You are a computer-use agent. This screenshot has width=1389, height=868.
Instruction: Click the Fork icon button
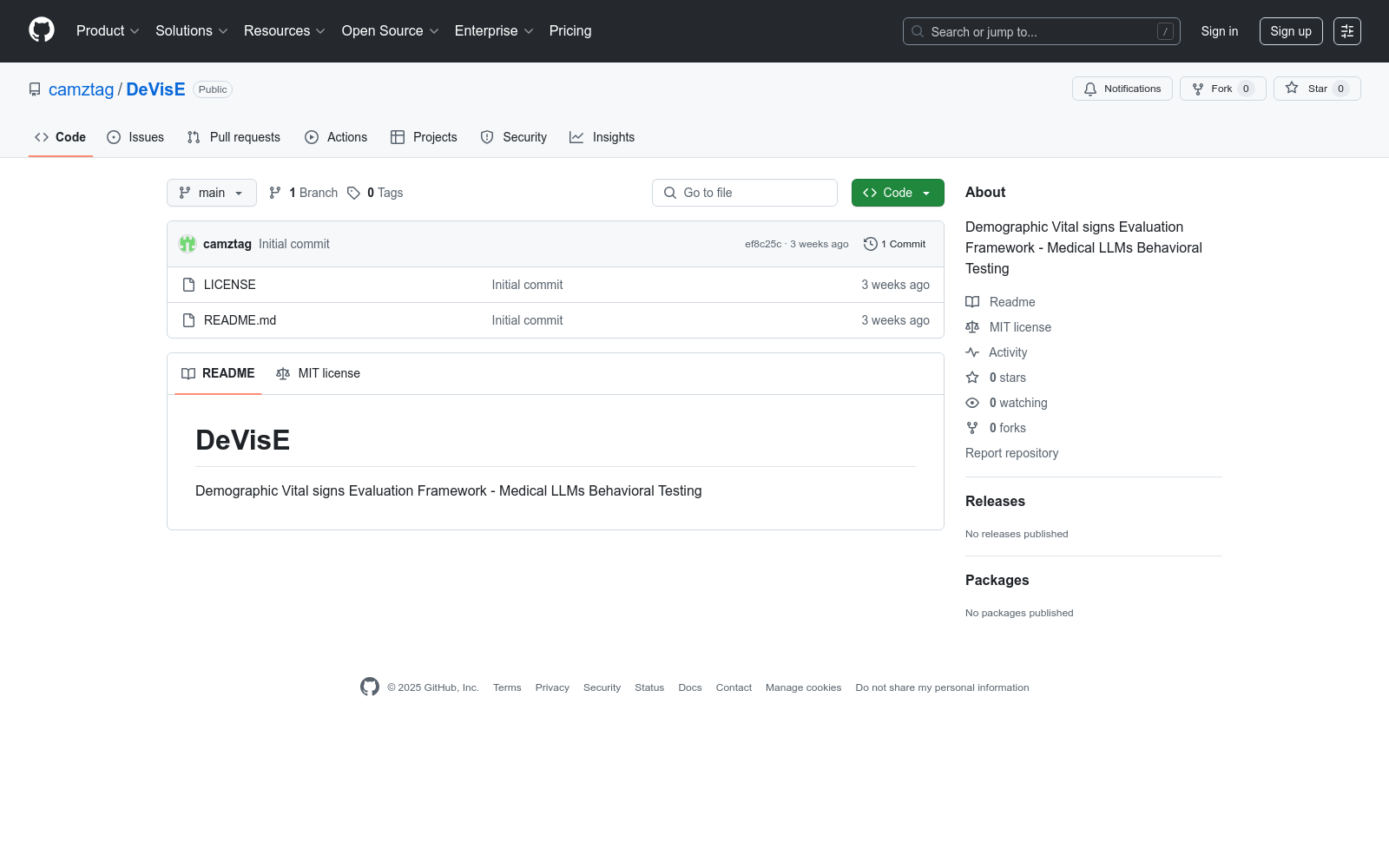pos(1198,89)
